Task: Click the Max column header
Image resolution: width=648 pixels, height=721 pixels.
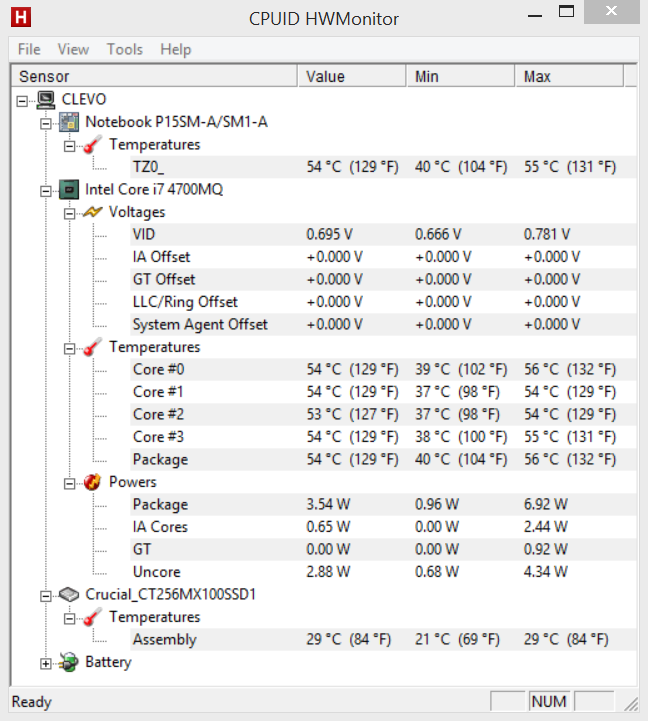Action: click(570, 76)
